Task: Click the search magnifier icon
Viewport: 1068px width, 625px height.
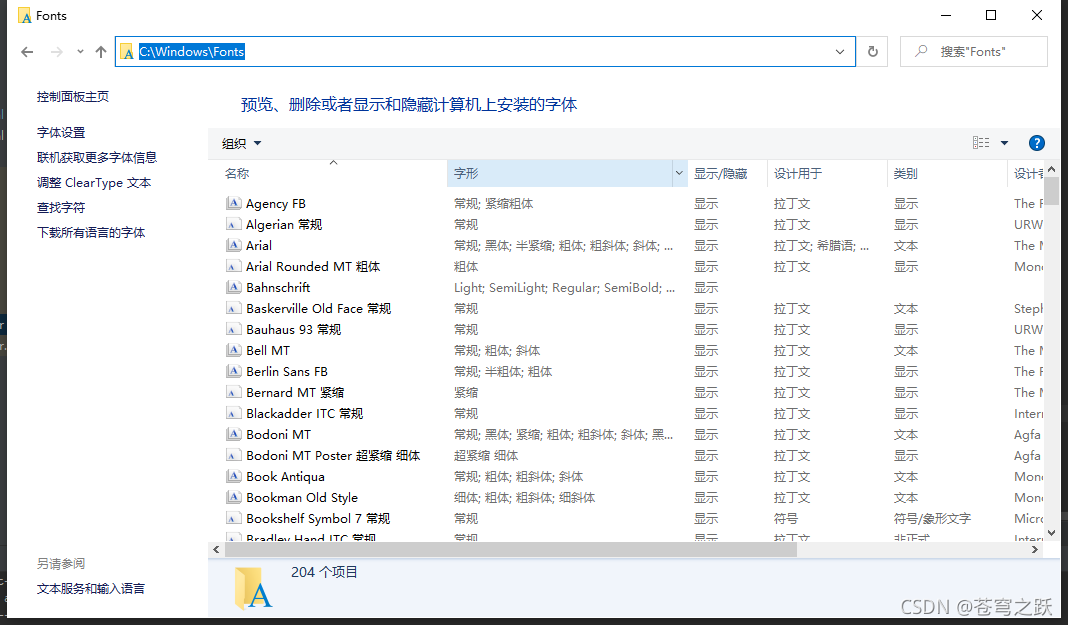Action: [x=921, y=51]
